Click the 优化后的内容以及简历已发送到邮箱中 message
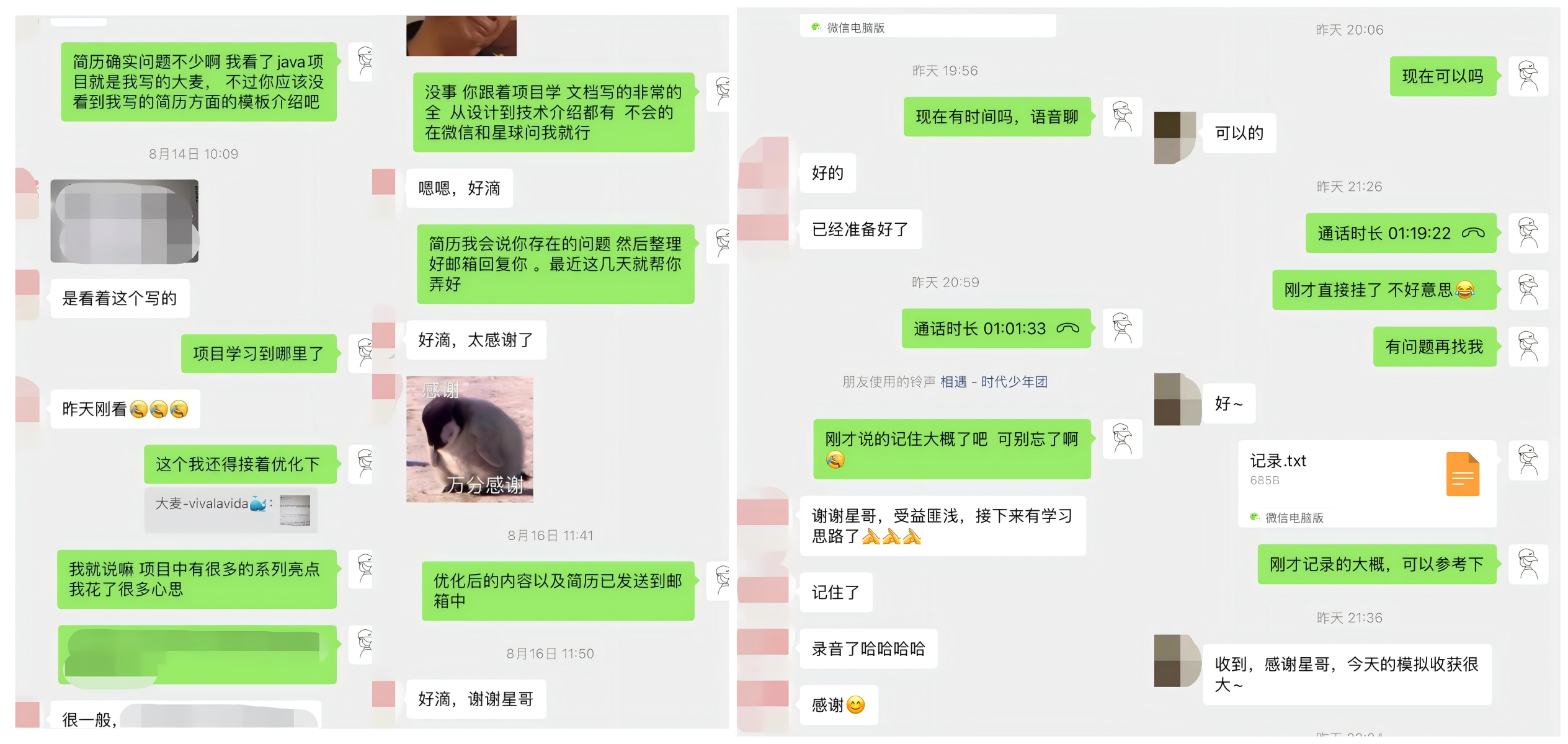The height and width of the screenshot is (744, 1568). pyautogui.click(x=558, y=591)
